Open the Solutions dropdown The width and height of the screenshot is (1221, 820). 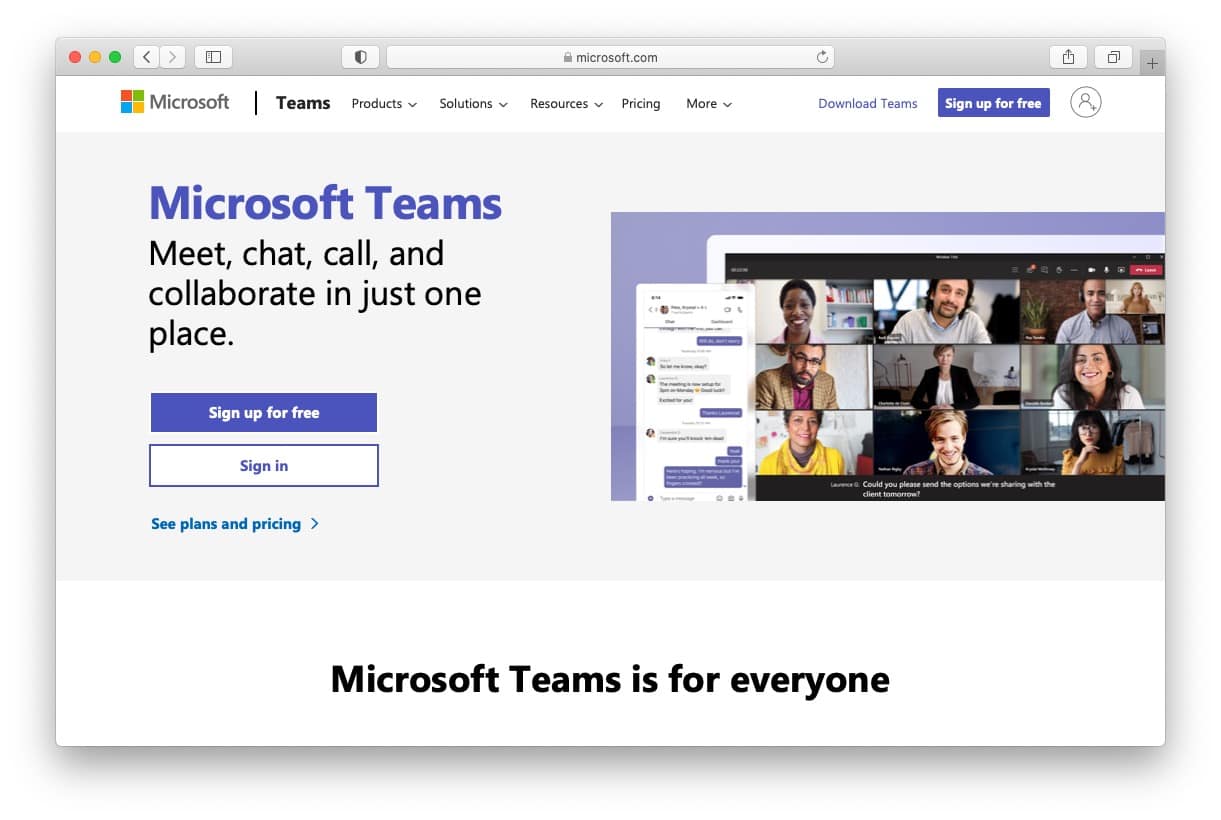pos(472,103)
